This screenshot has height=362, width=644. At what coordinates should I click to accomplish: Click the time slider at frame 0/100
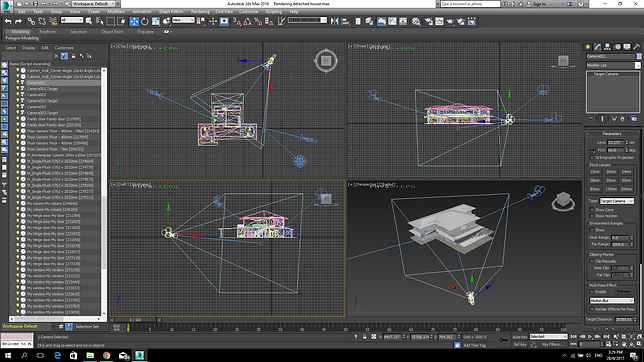(x=135, y=319)
